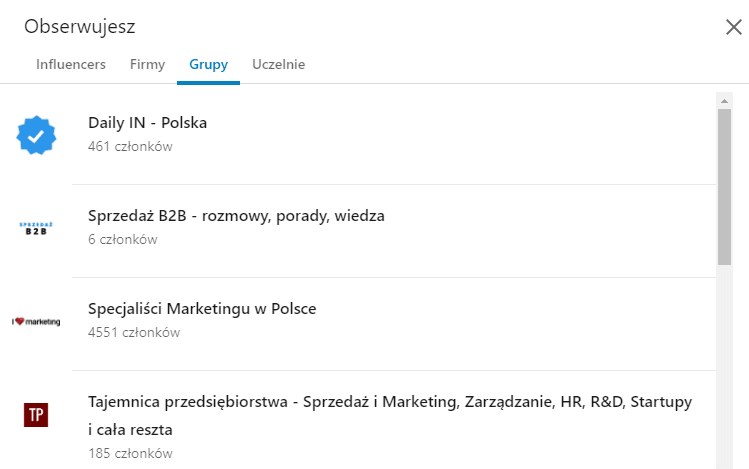Open the Uczelnie tab
The width and height of the screenshot is (749, 469).
coord(278,64)
